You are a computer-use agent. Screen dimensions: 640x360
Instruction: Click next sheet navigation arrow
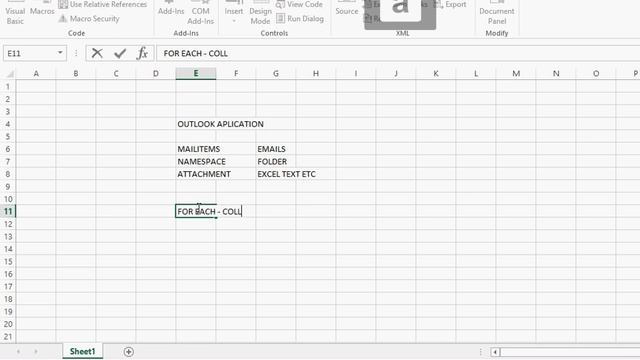36,351
